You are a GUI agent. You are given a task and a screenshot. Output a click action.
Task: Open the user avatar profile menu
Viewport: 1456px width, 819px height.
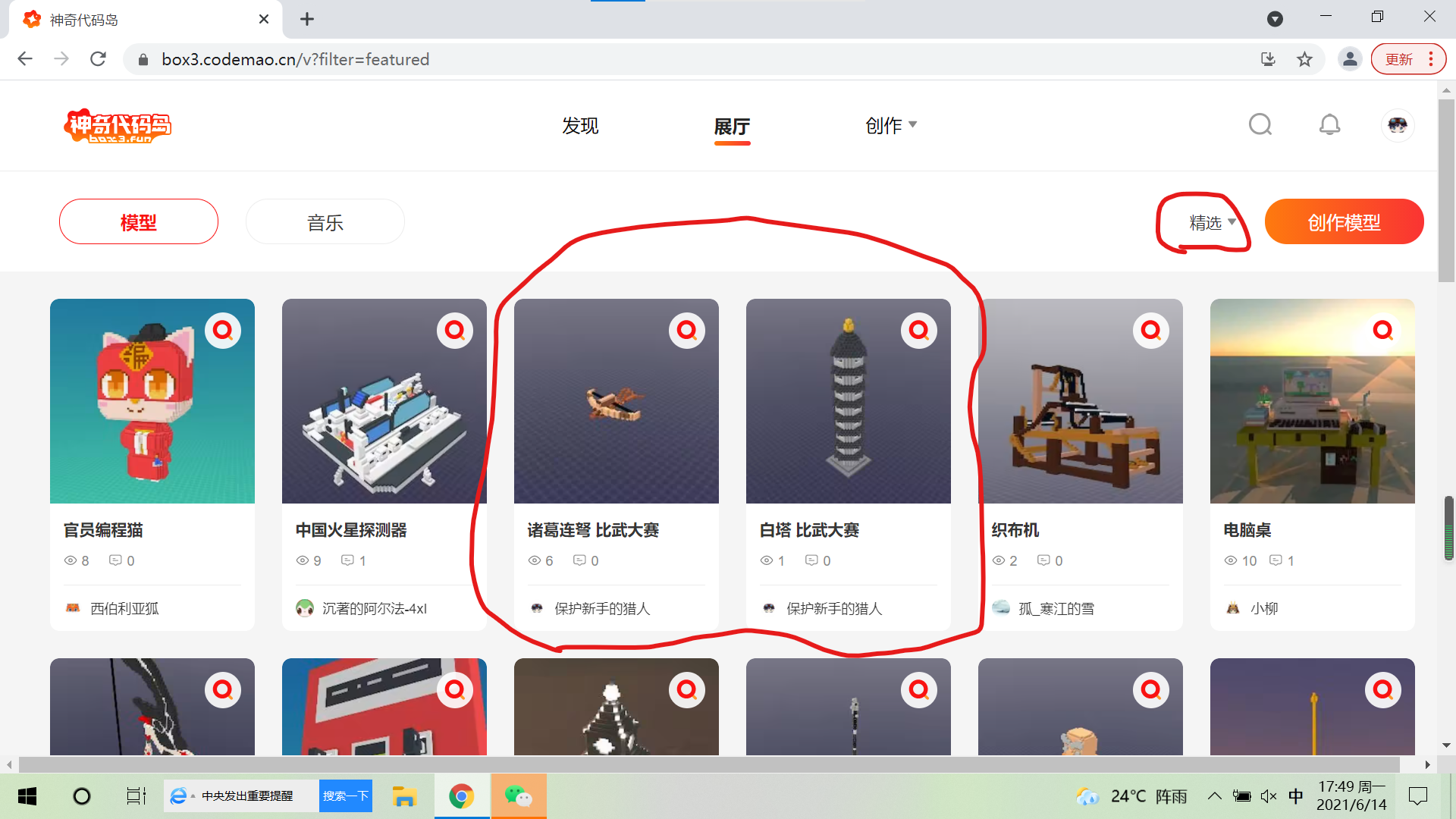point(1398,124)
